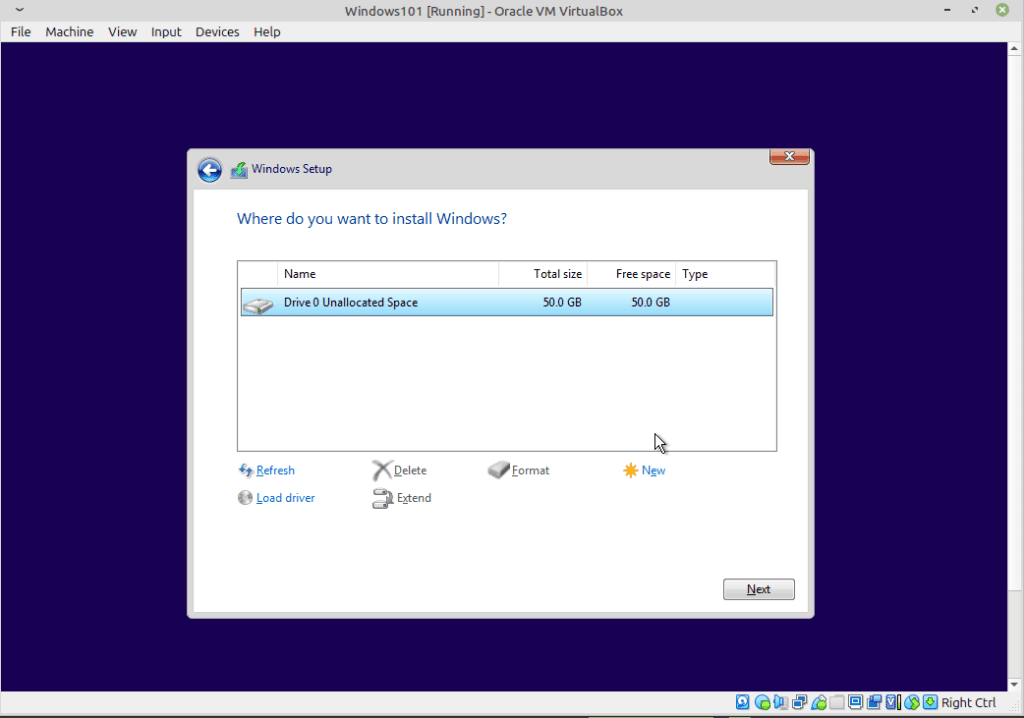
Task: Click the CPU virtualization status icon
Action: (x=893, y=702)
